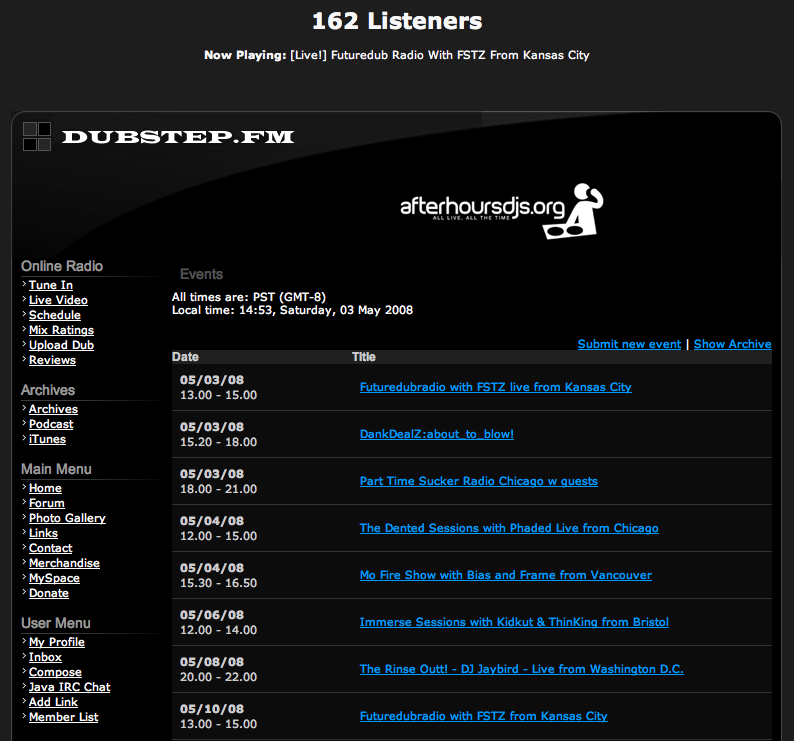Screen dimensions: 794x741
Task: Open the Member List
Action: point(63,717)
